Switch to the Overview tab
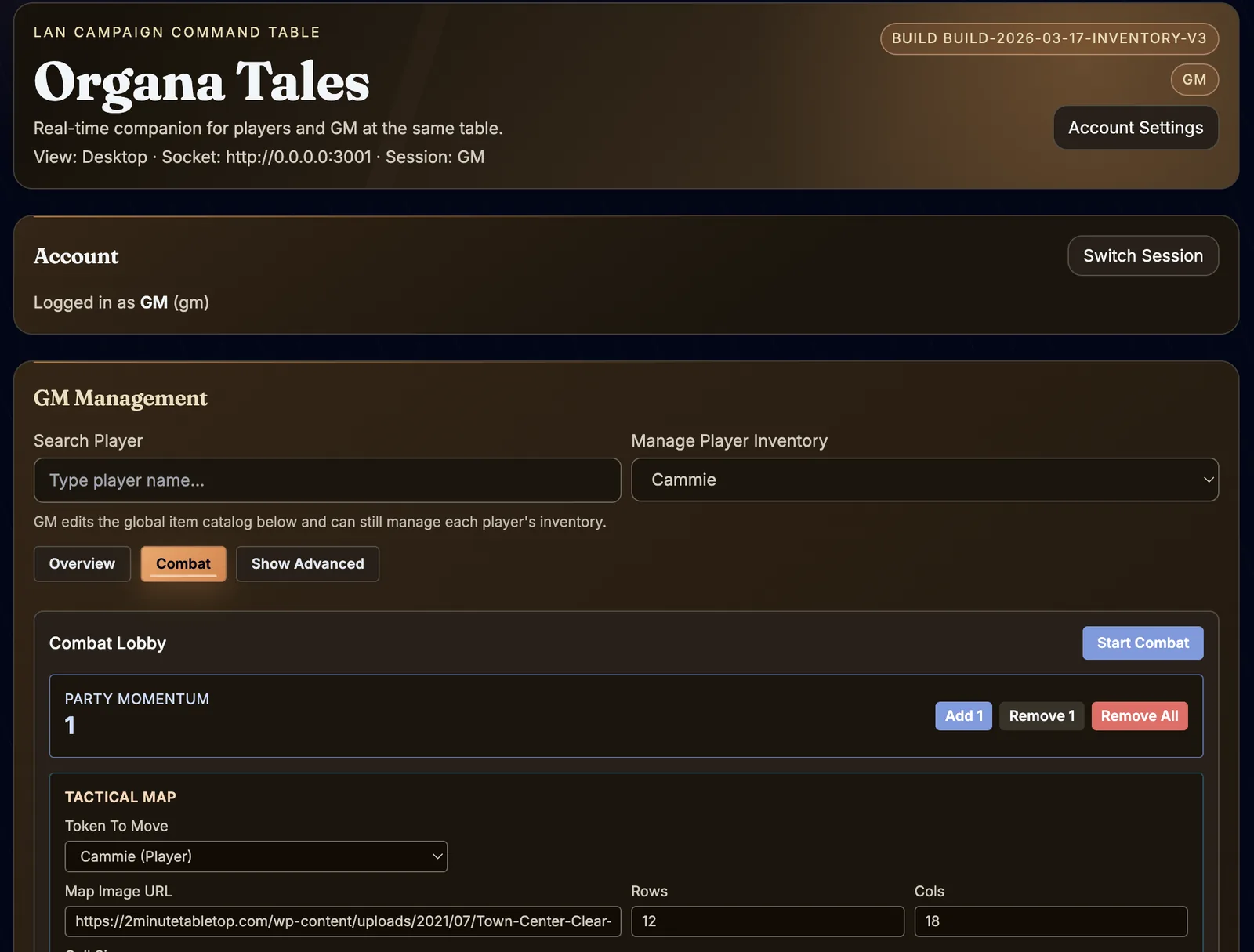Image resolution: width=1254 pixels, height=952 pixels. pos(82,564)
